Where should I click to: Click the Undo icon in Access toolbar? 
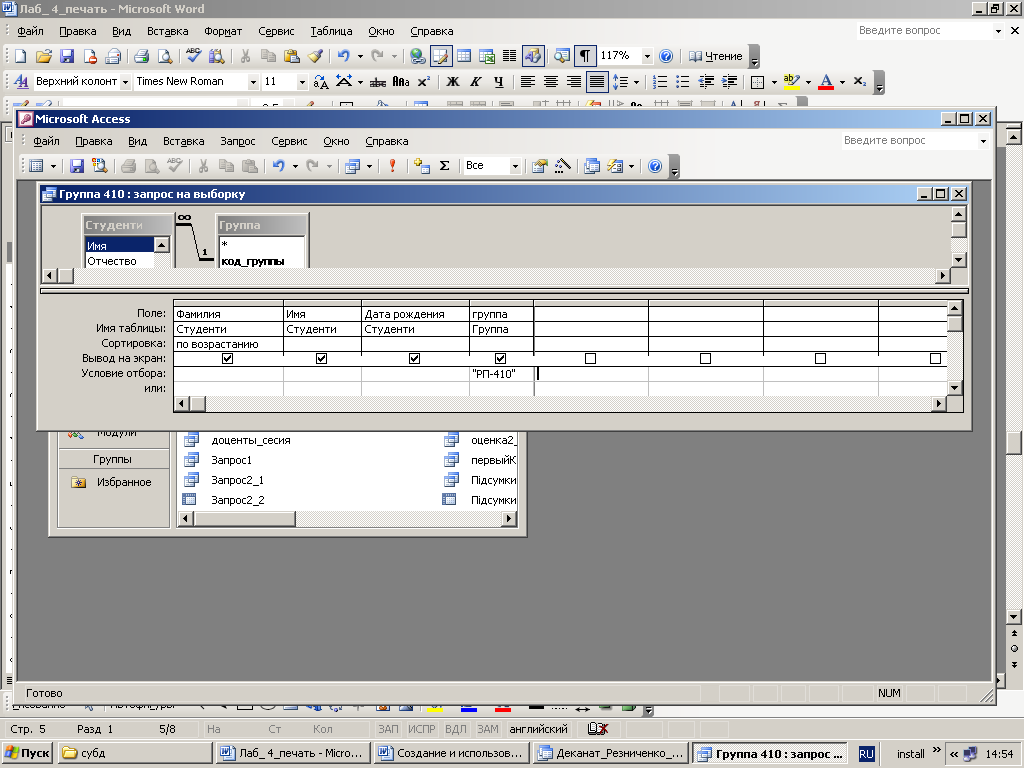tap(279, 166)
